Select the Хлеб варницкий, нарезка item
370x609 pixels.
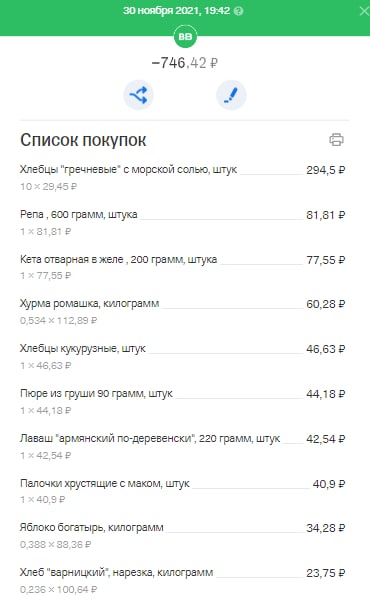click(x=182, y=581)
